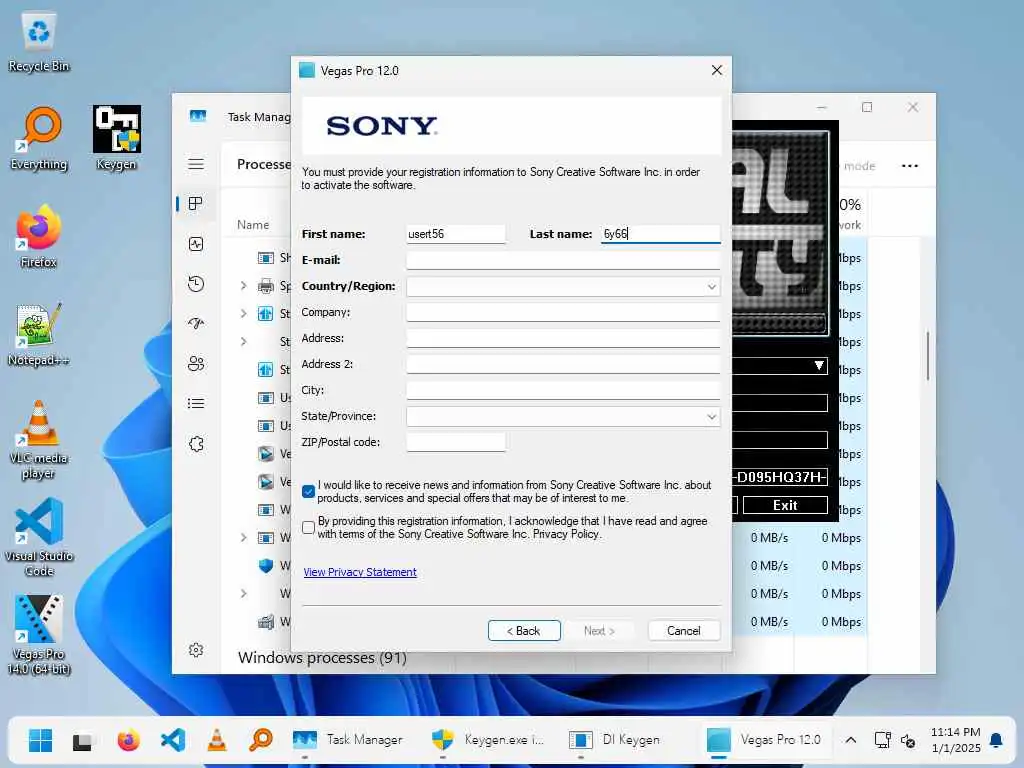Focus the Company input field
Image resolution: width=1024 pixels, height=768 pixels.
tap(563, 312)
